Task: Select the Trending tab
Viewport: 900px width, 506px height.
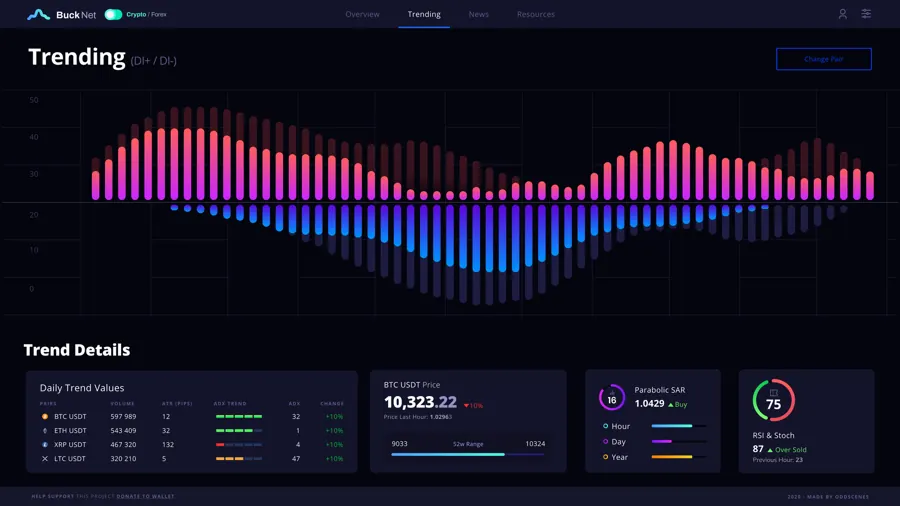Action: 424,14
